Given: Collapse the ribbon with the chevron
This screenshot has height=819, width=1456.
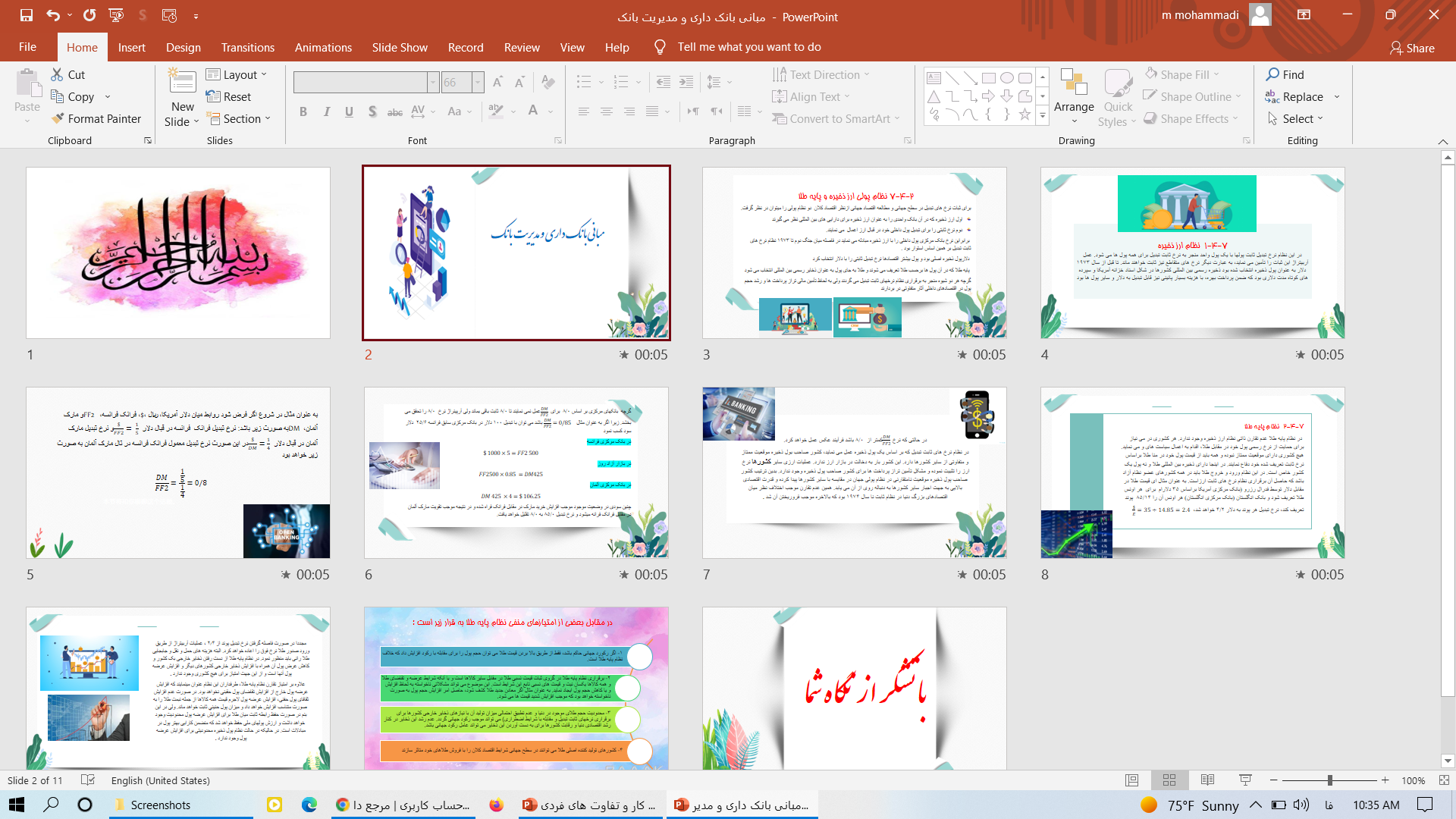Looking at the screenshot, I should click(1443, 142).
